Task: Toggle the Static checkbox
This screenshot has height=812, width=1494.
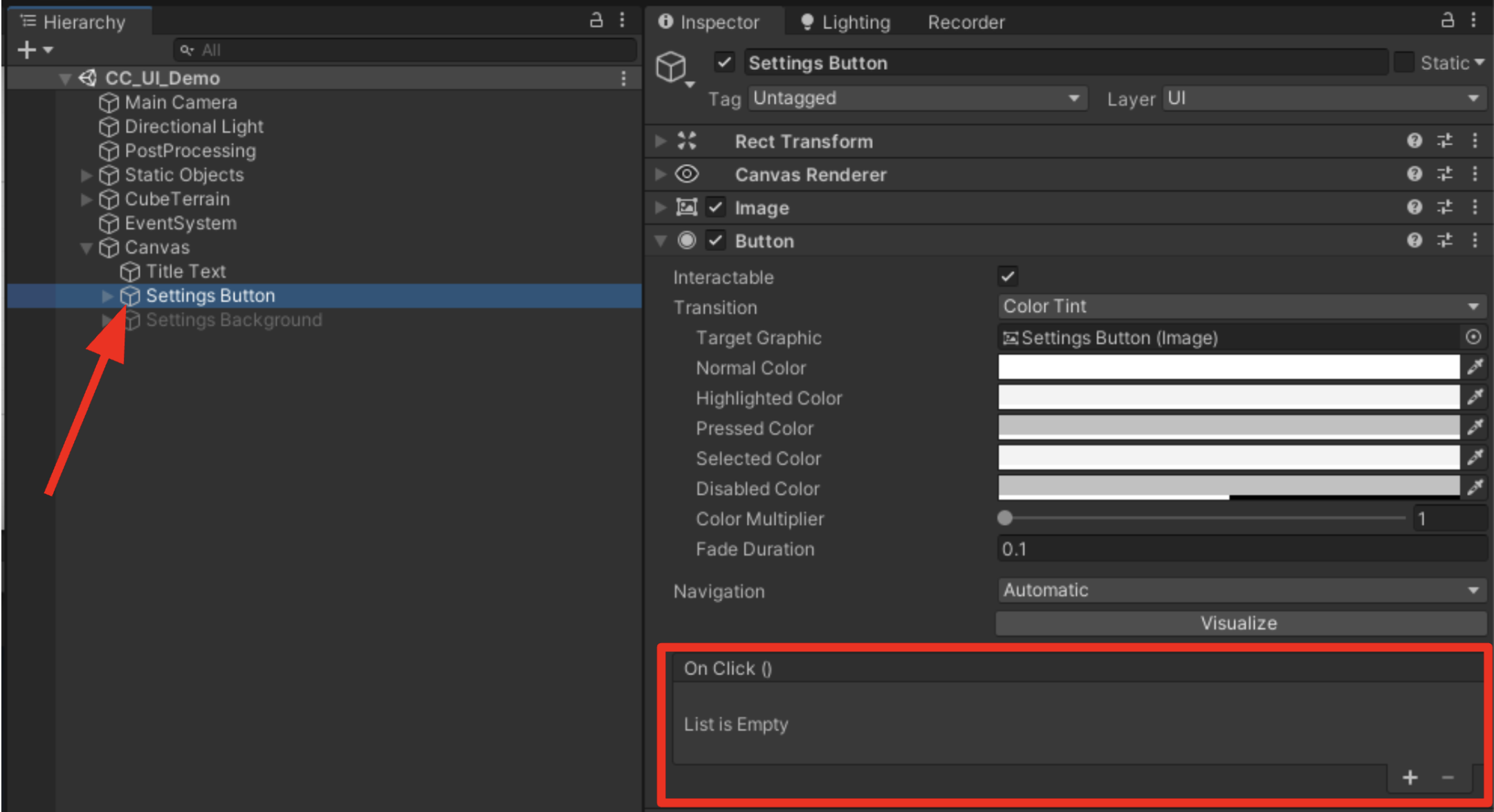Action: (x=1403, y=62)
